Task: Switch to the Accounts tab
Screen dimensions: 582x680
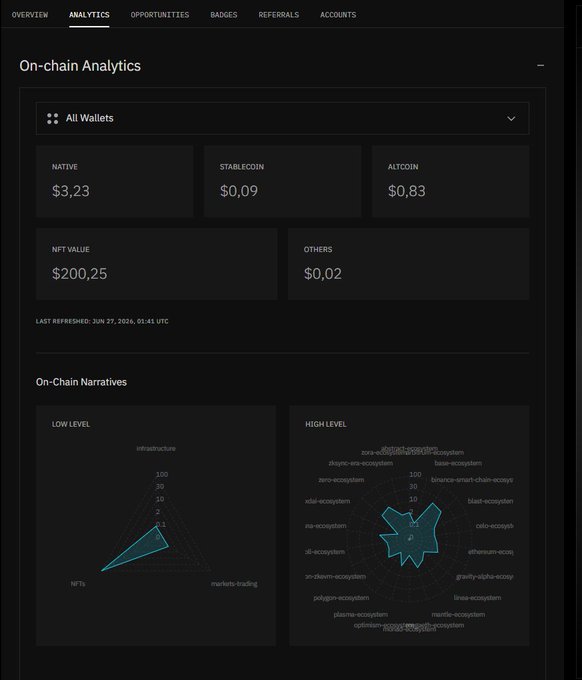Action: point(338,15)
